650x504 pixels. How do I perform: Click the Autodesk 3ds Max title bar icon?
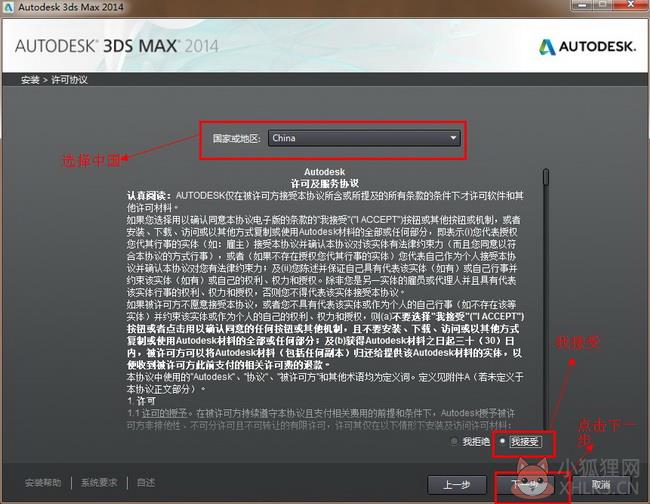(x=8, y=7)
